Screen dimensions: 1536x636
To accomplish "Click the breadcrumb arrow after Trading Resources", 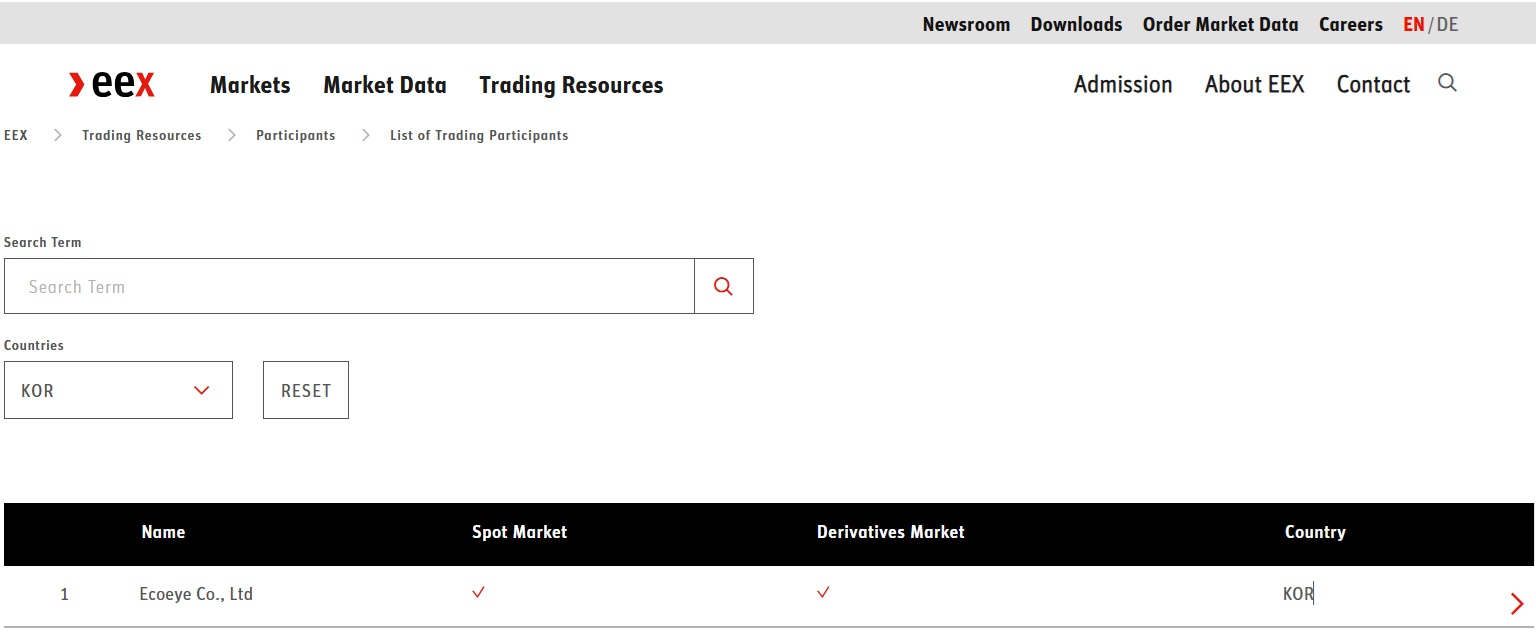I will [x=231, y=135].
